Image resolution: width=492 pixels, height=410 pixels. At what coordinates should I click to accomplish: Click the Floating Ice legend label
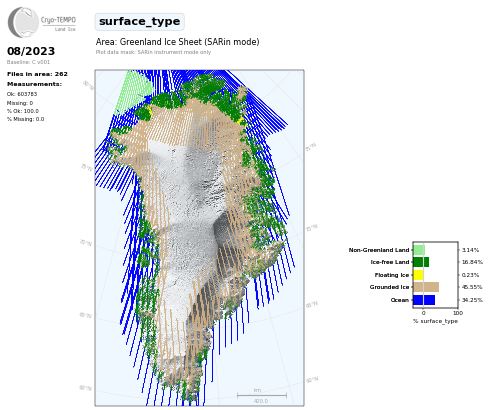click(392, 275)
